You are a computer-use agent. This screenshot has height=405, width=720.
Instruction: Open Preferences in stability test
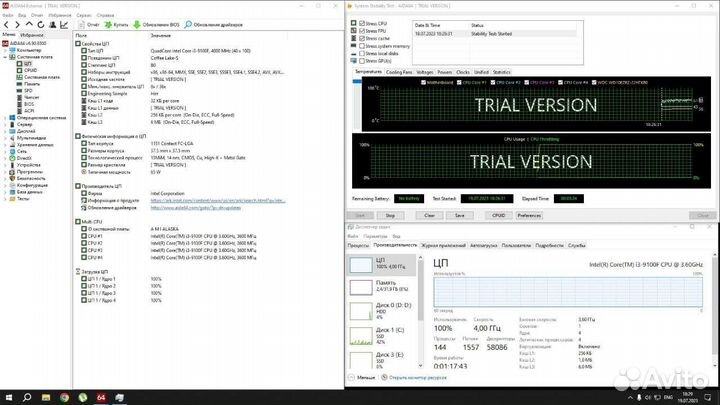529,215
